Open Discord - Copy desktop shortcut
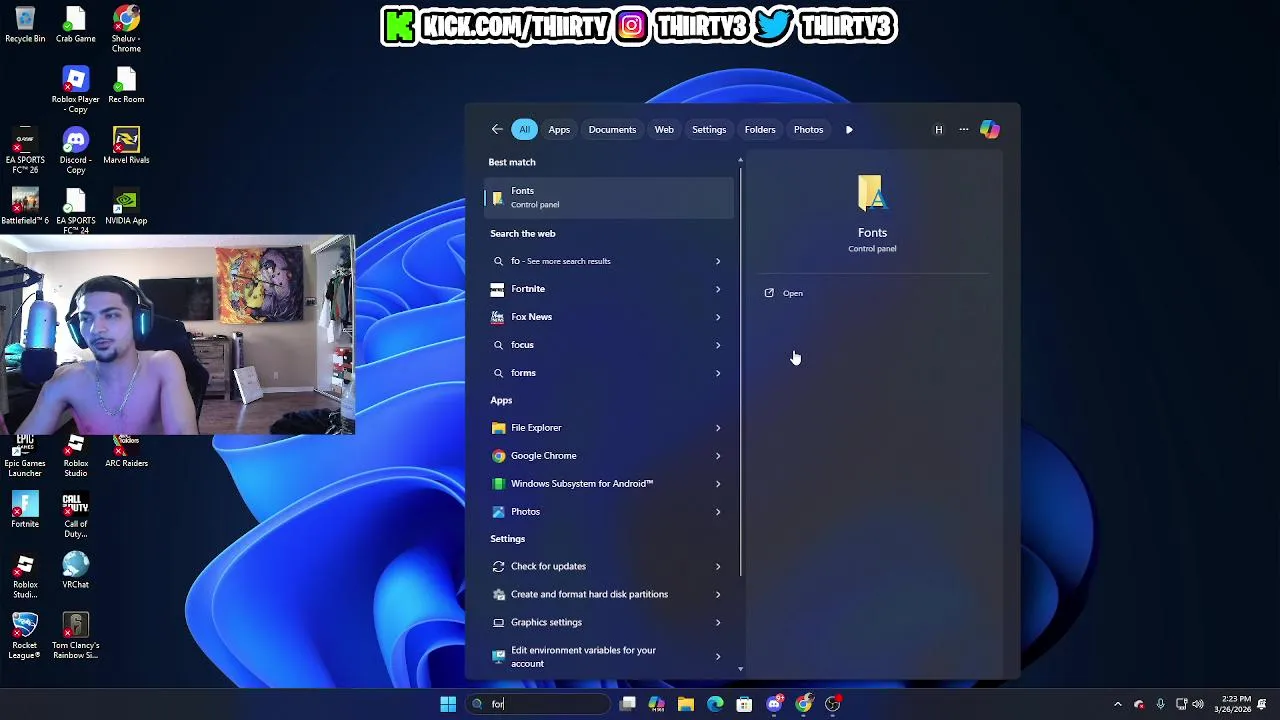1280x720 pixels. (x=76, y=151)
